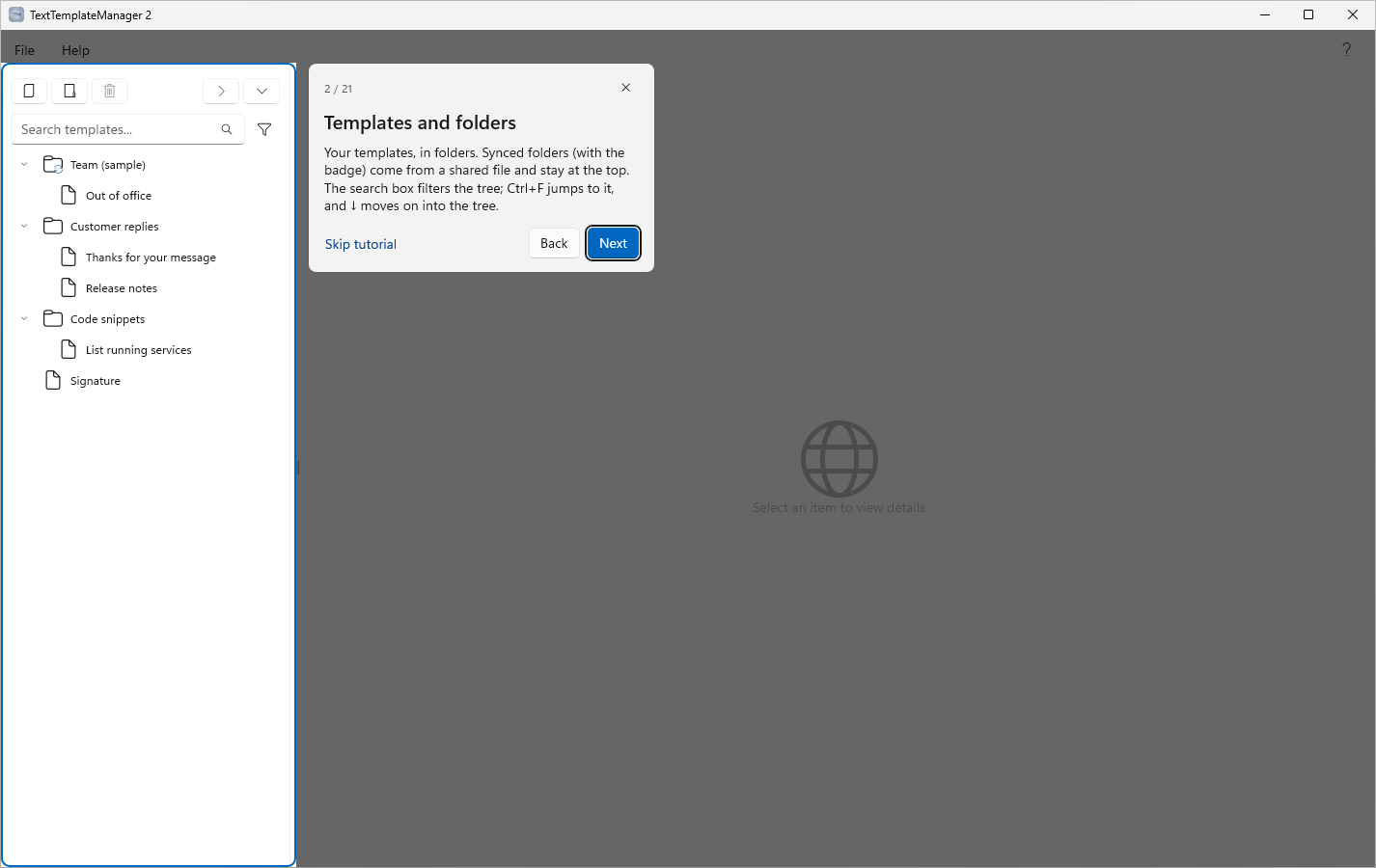Image resolution: width=1376 pixels, height=868 pixels.
Task: Open the Help menu
Action: coord(75,50)
